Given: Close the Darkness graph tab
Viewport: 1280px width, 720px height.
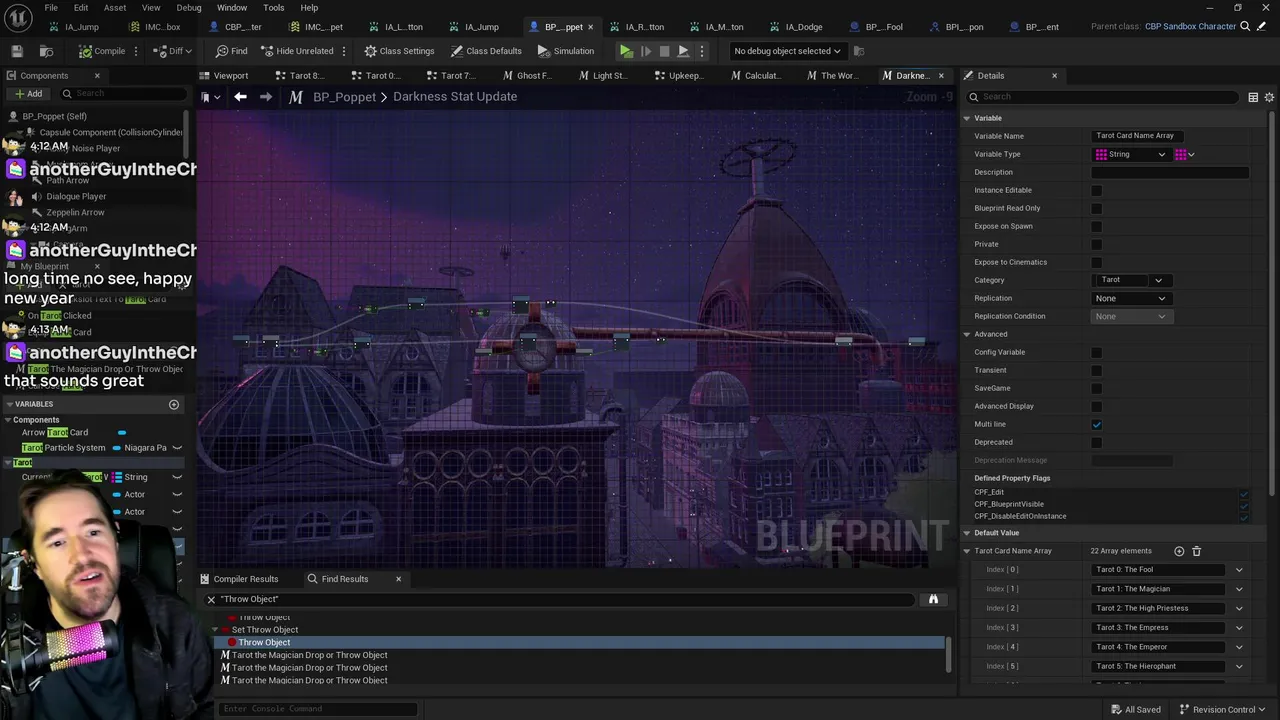Looking at the screenshot, I should [941, 76].
